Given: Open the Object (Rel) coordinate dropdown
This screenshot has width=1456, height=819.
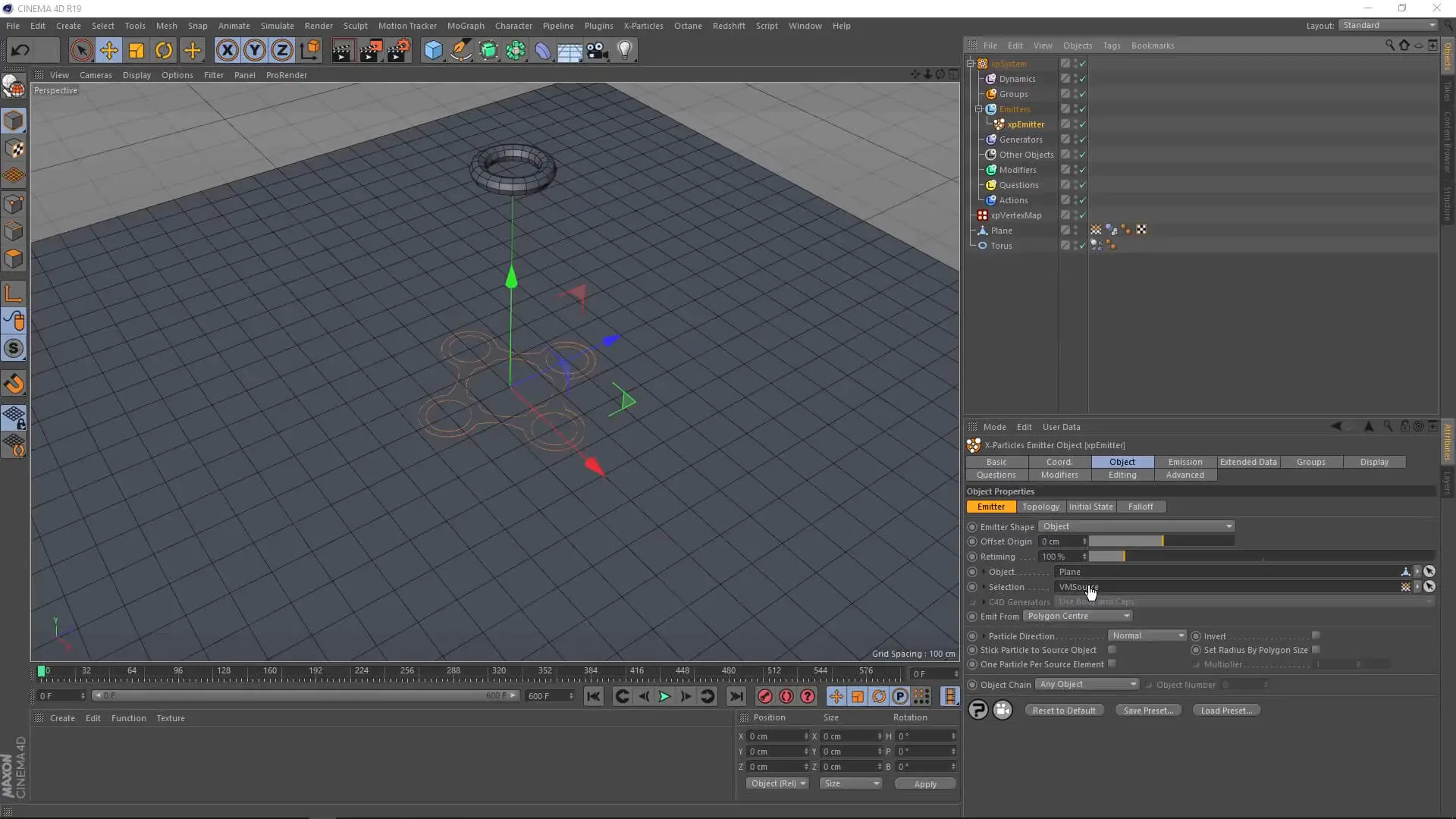Looking at the screenshot, I should 777,783.
